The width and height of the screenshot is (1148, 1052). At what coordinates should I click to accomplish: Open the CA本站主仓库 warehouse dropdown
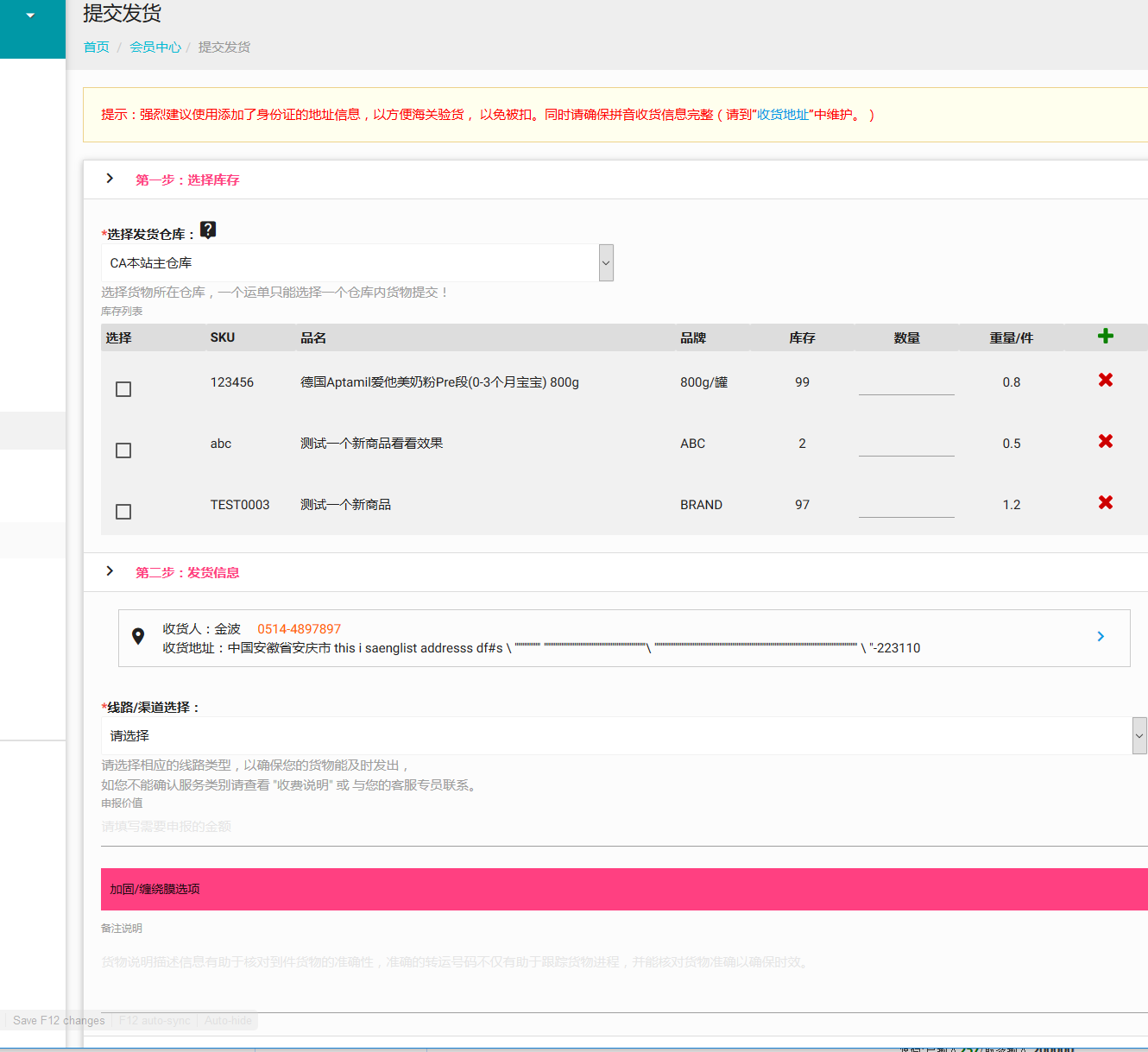coord(357,263)
